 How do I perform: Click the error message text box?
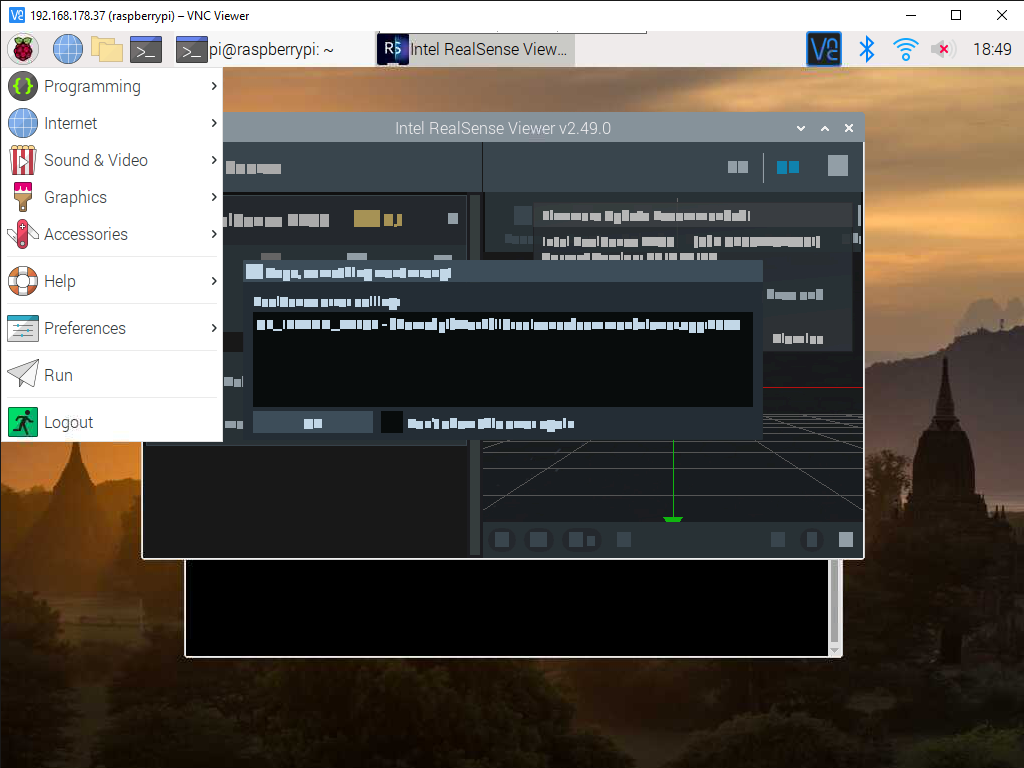pos(503,360)
